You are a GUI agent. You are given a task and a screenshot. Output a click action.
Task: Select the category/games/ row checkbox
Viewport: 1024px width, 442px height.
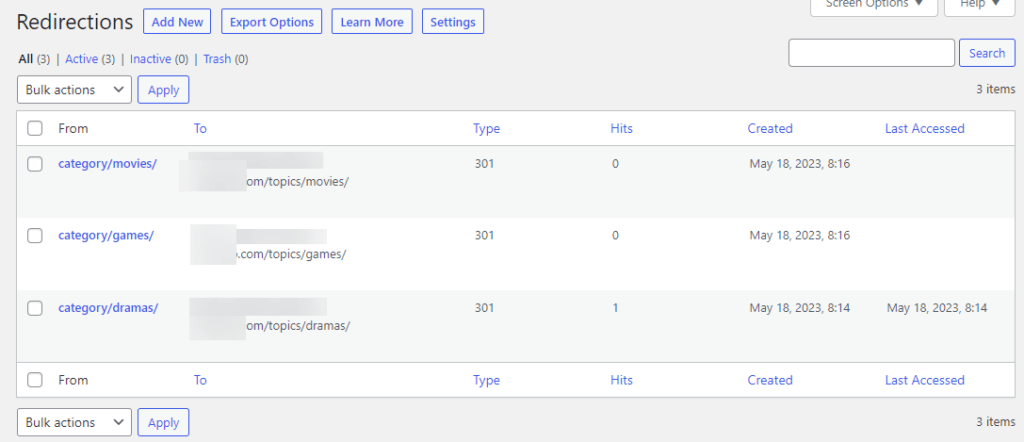click(35, 236)
